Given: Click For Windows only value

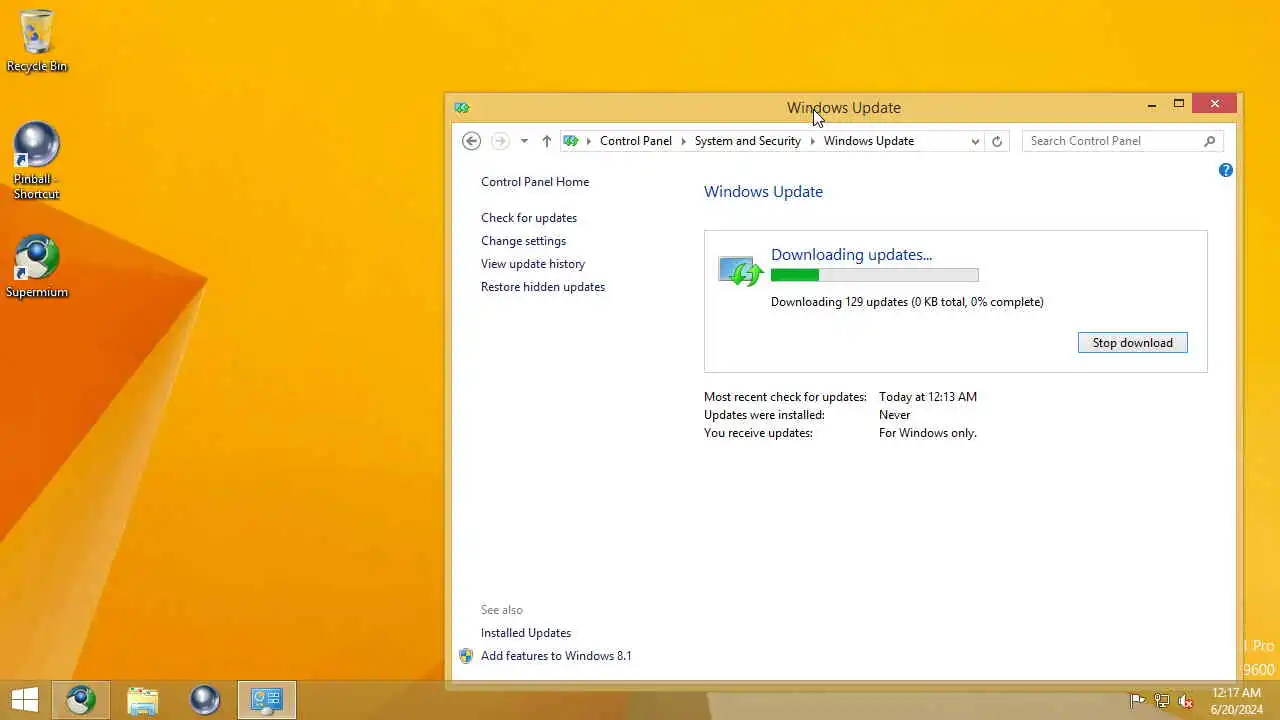Looking at the screenshot, I should click(x=928, y=433).
